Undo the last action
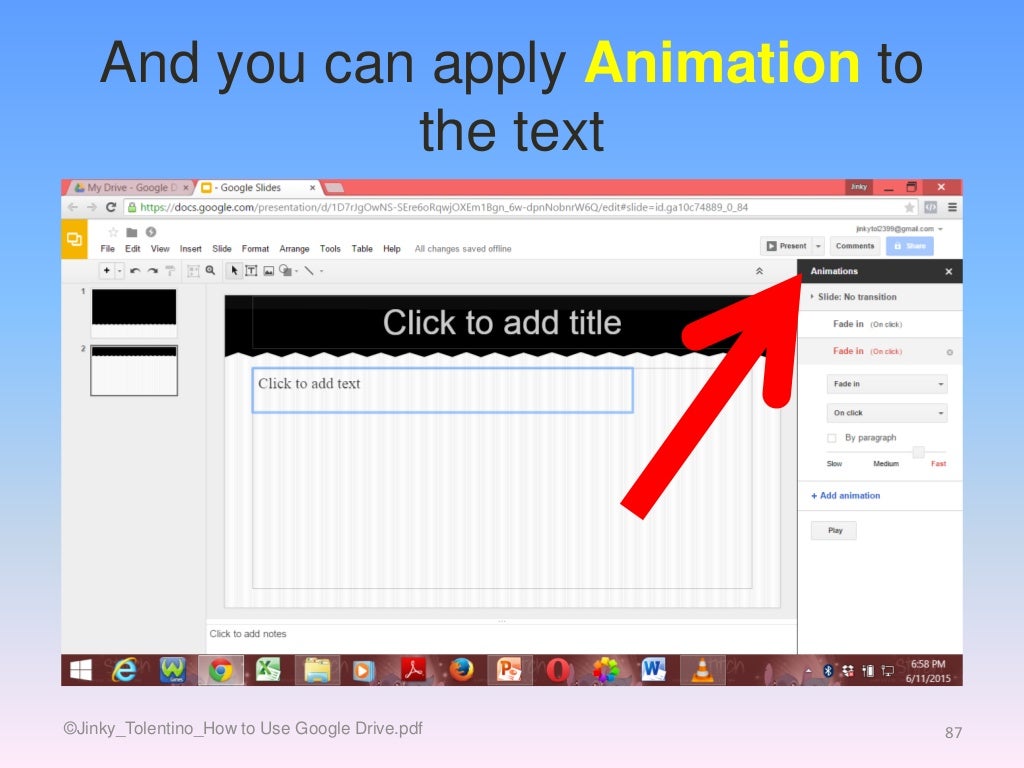Screen dimensions: 1024x768 coord(135,270)
